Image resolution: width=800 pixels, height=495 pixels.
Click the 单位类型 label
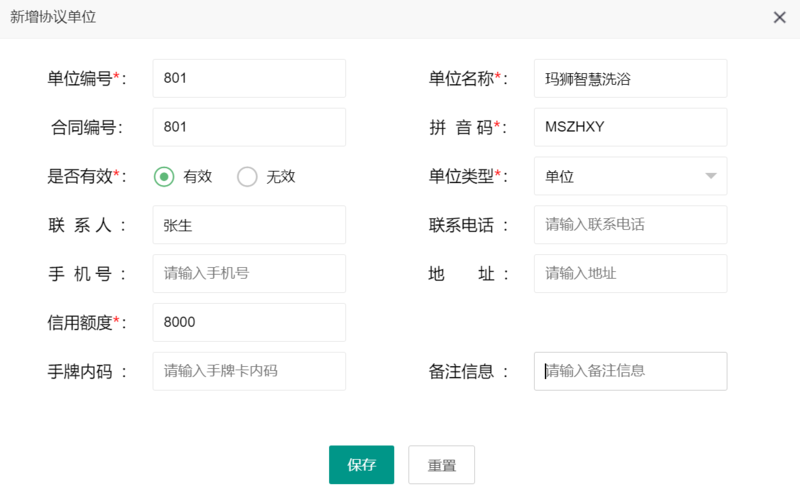click(x=468, y=177)
